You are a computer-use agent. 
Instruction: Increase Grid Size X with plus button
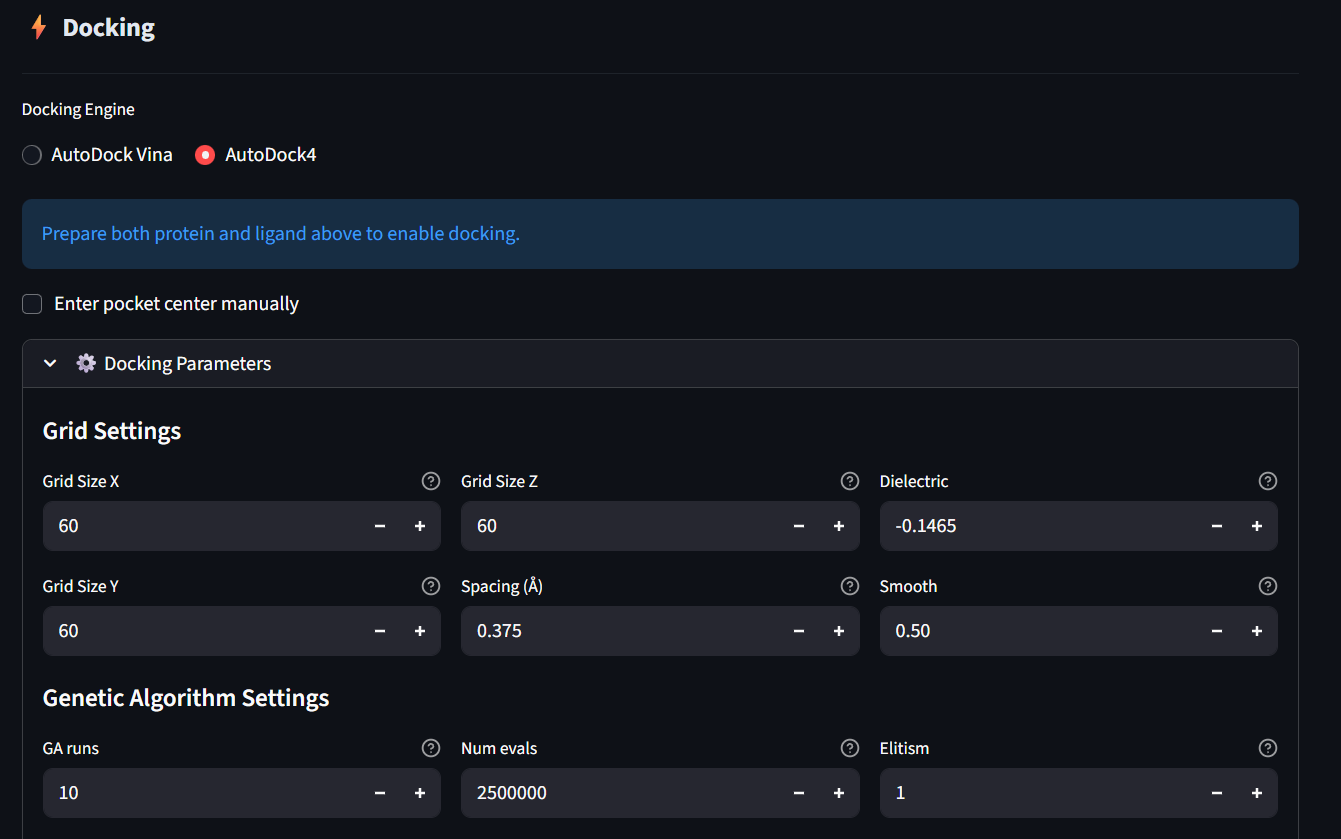point(420,526)
